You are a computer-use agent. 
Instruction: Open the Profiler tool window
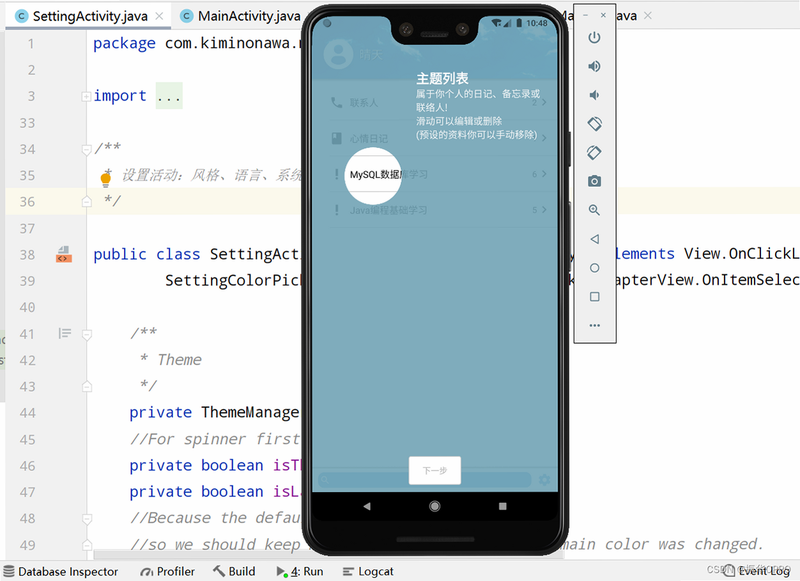pos(167,571)
